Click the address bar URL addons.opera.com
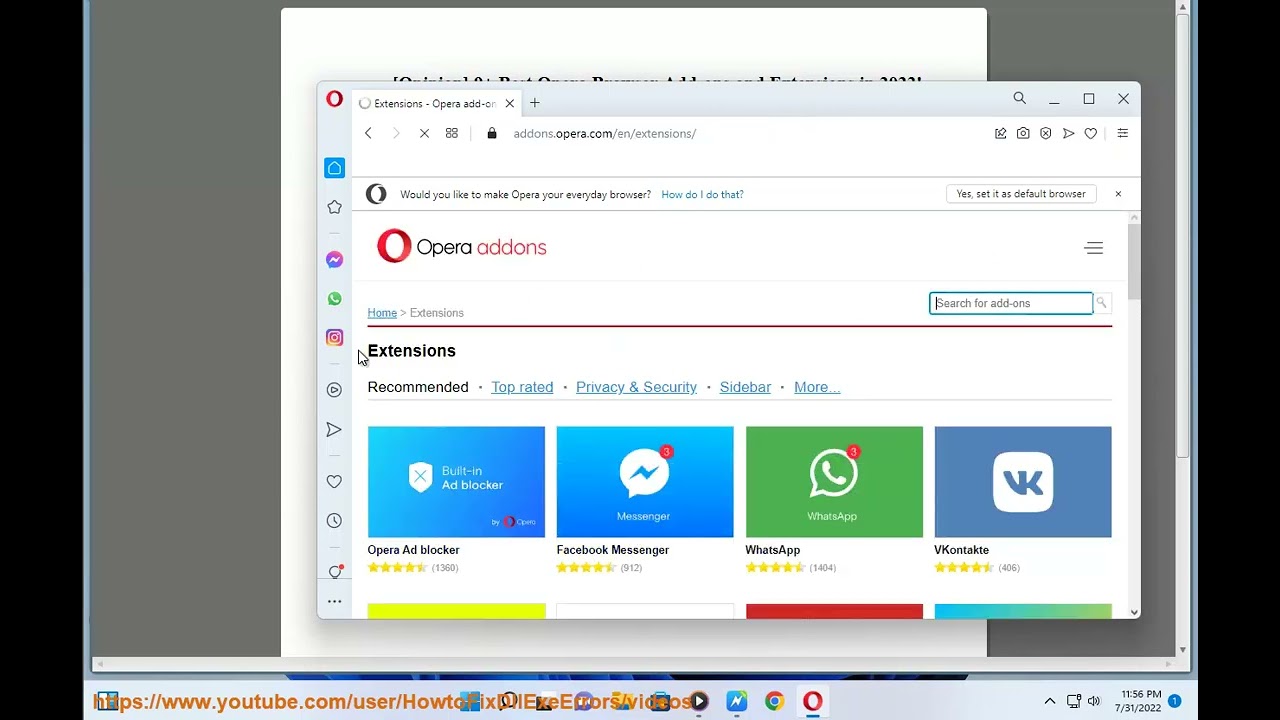1280x720 pixels. pos(604,133)
